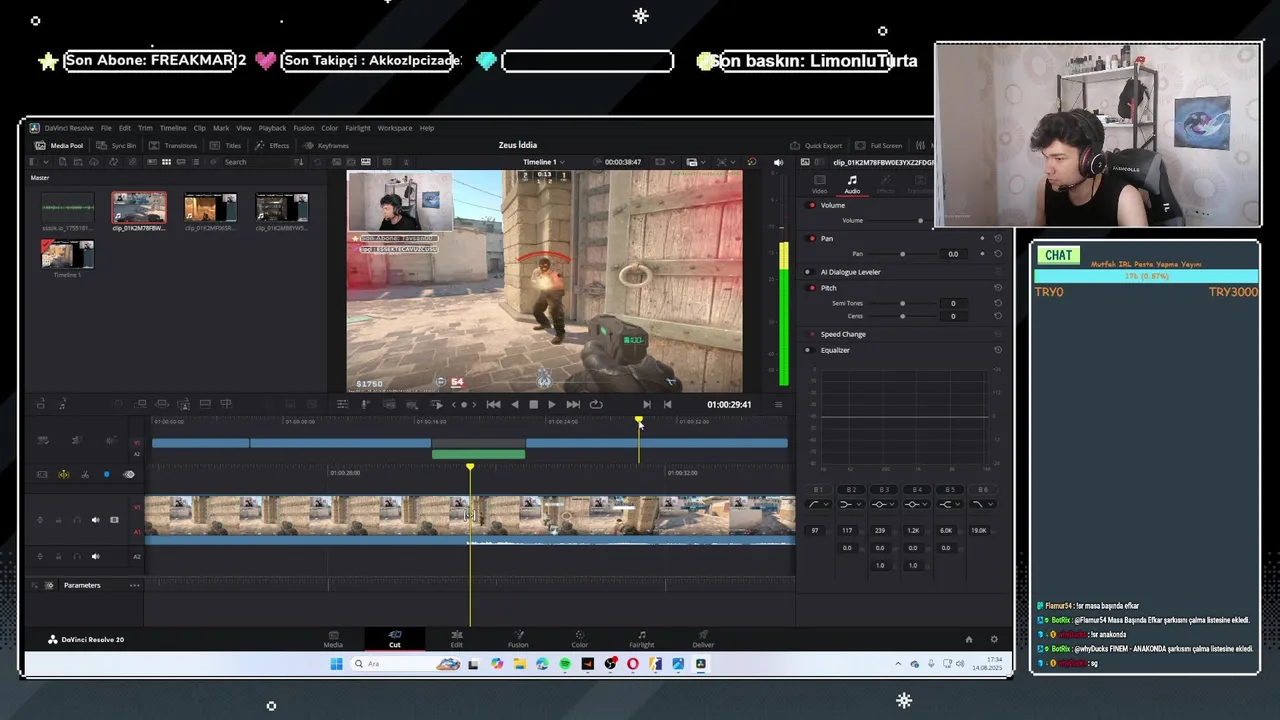Toggle timeline snapping magnet icon
Screen dimensions: 1280x720
tap(63, 474)
